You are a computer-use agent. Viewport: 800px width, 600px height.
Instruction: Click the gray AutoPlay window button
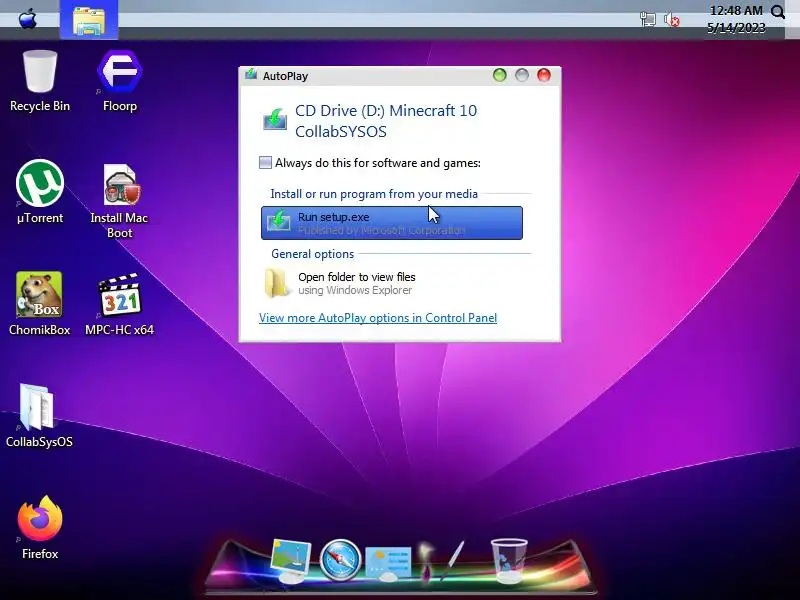(x=521, y=76)
